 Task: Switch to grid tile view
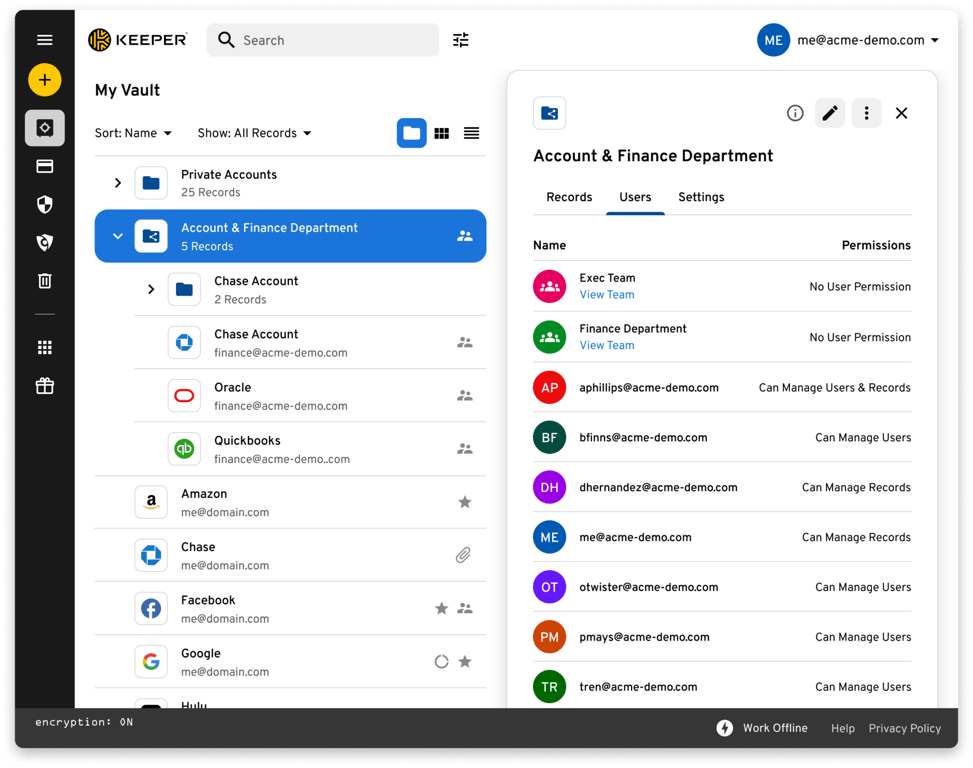(442, 133)
